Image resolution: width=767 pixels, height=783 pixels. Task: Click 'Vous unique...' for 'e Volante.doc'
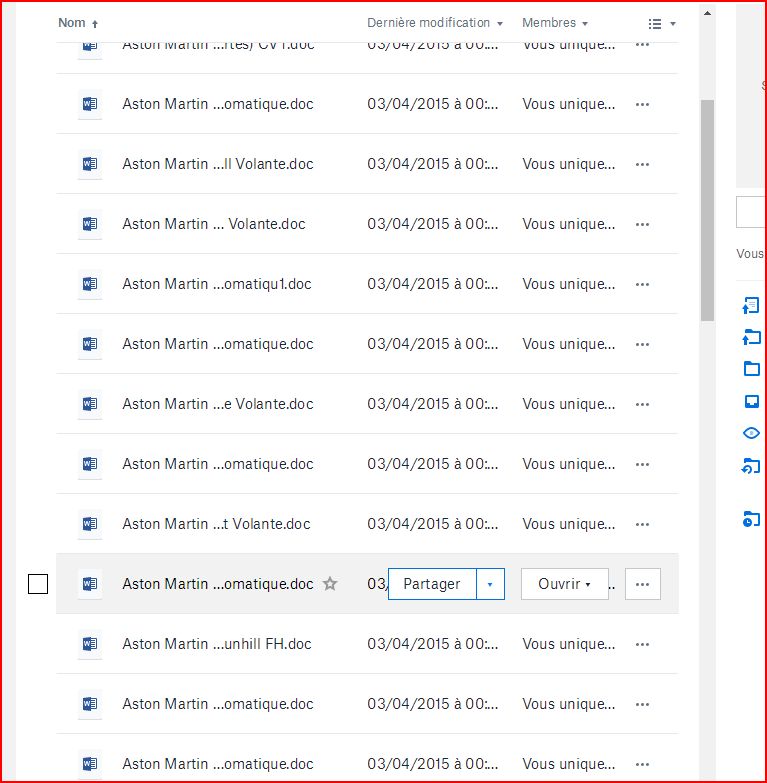(569, 403)
